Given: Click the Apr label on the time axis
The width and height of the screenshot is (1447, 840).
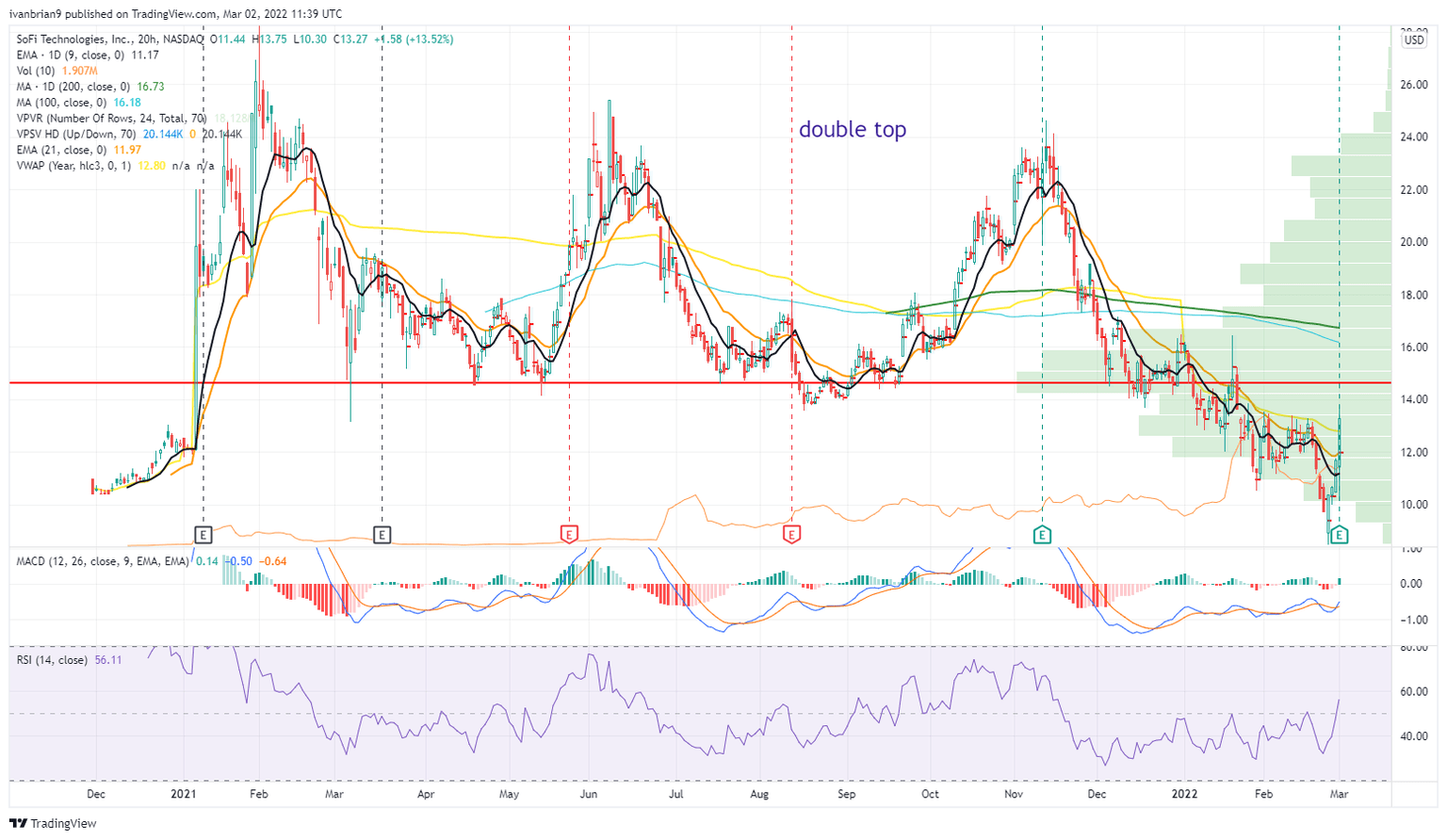Looking at the screenshot, I should click(426, 794).
